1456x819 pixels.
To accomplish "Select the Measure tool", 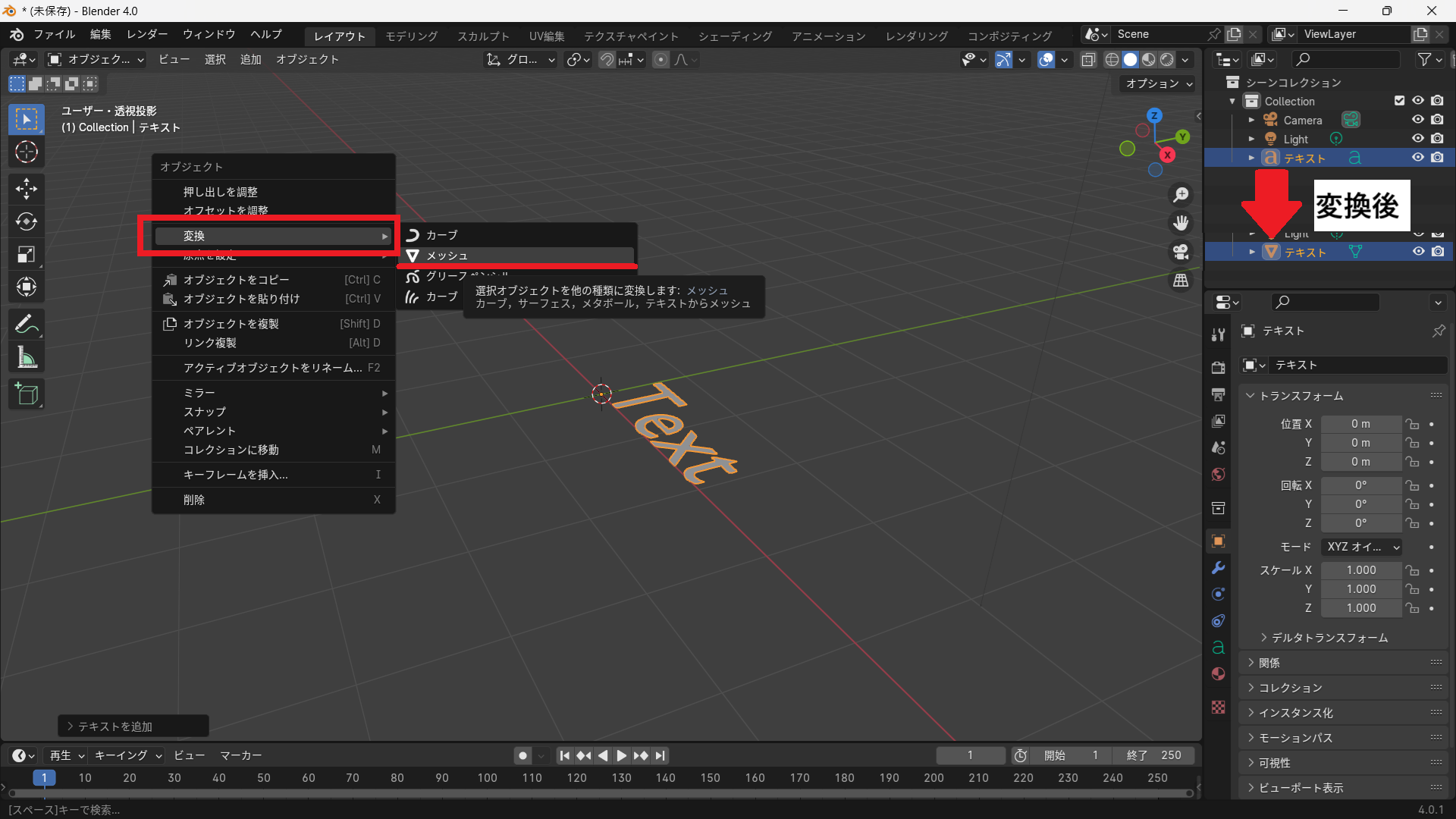I will [x=27, y=357].
